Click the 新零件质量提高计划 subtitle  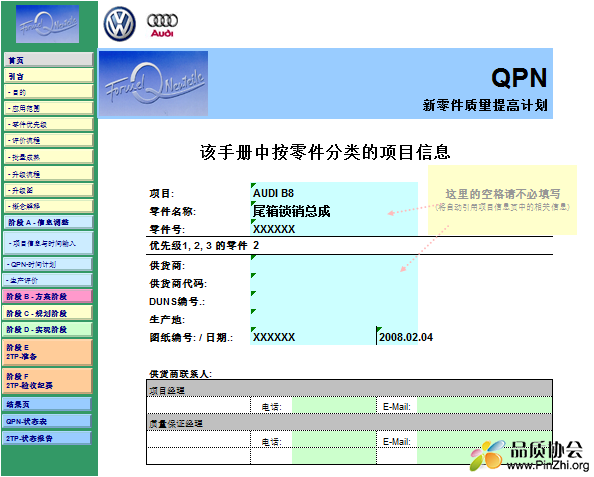click(x=485, y=105)
